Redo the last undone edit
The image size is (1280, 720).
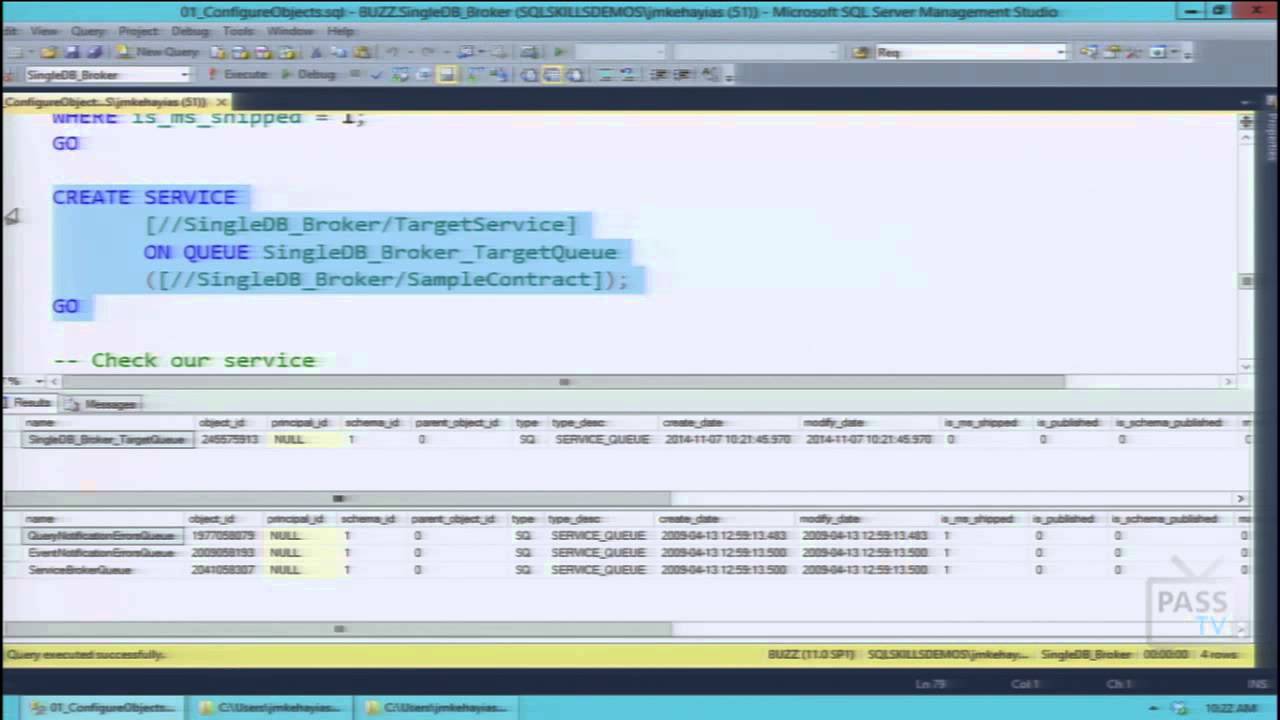427,52
